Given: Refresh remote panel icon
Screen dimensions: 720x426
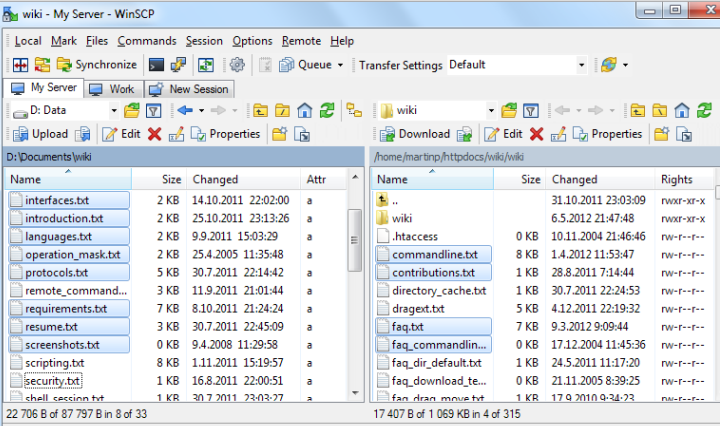Looking at the screenshot, I should click(x=704, y=111).
